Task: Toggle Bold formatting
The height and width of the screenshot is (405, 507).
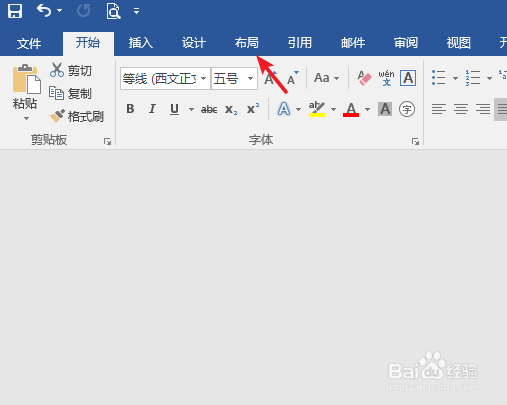Action: click(x=130, y=109)
